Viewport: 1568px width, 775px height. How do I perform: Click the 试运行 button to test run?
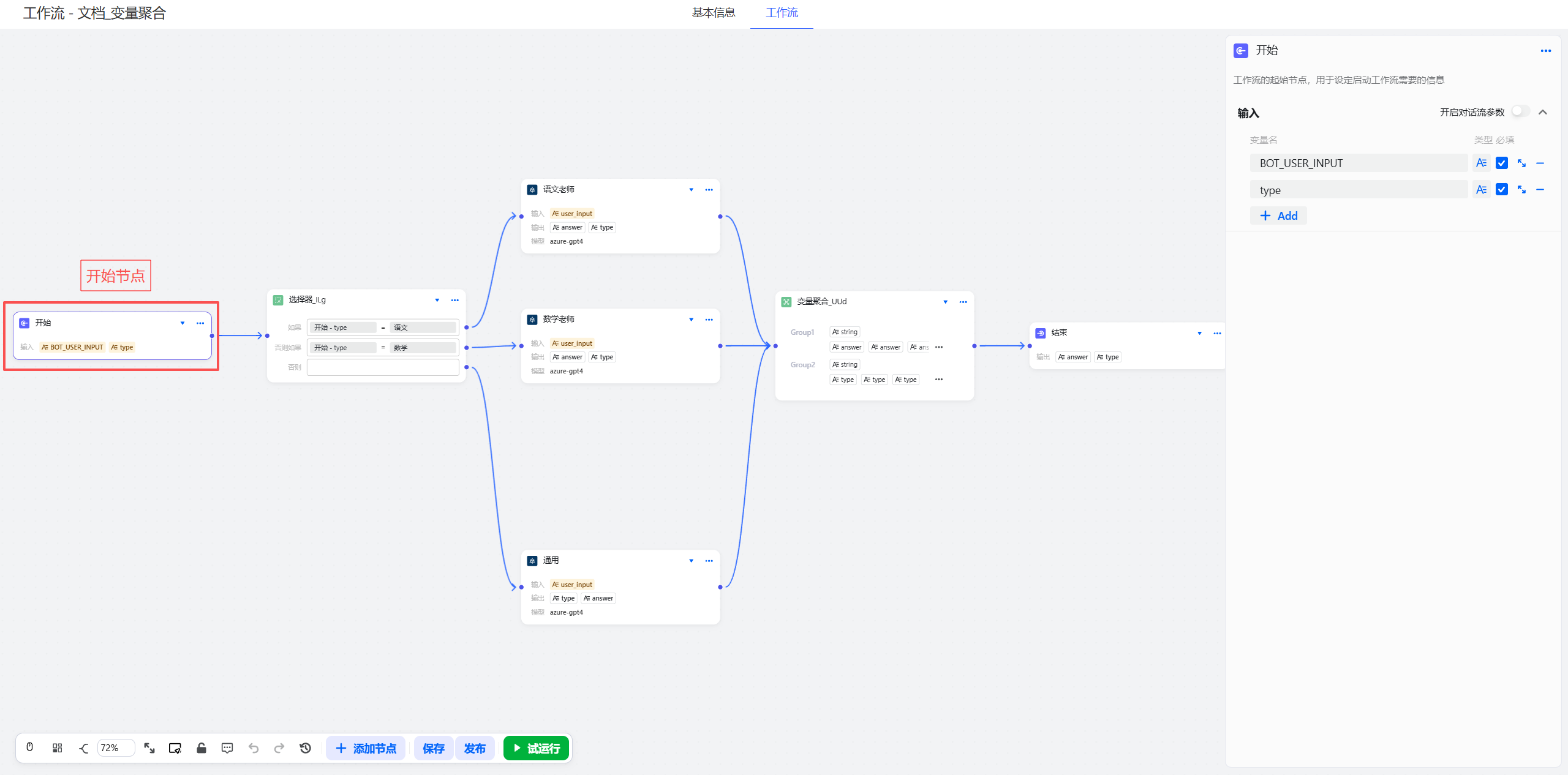tap(536, 747)
